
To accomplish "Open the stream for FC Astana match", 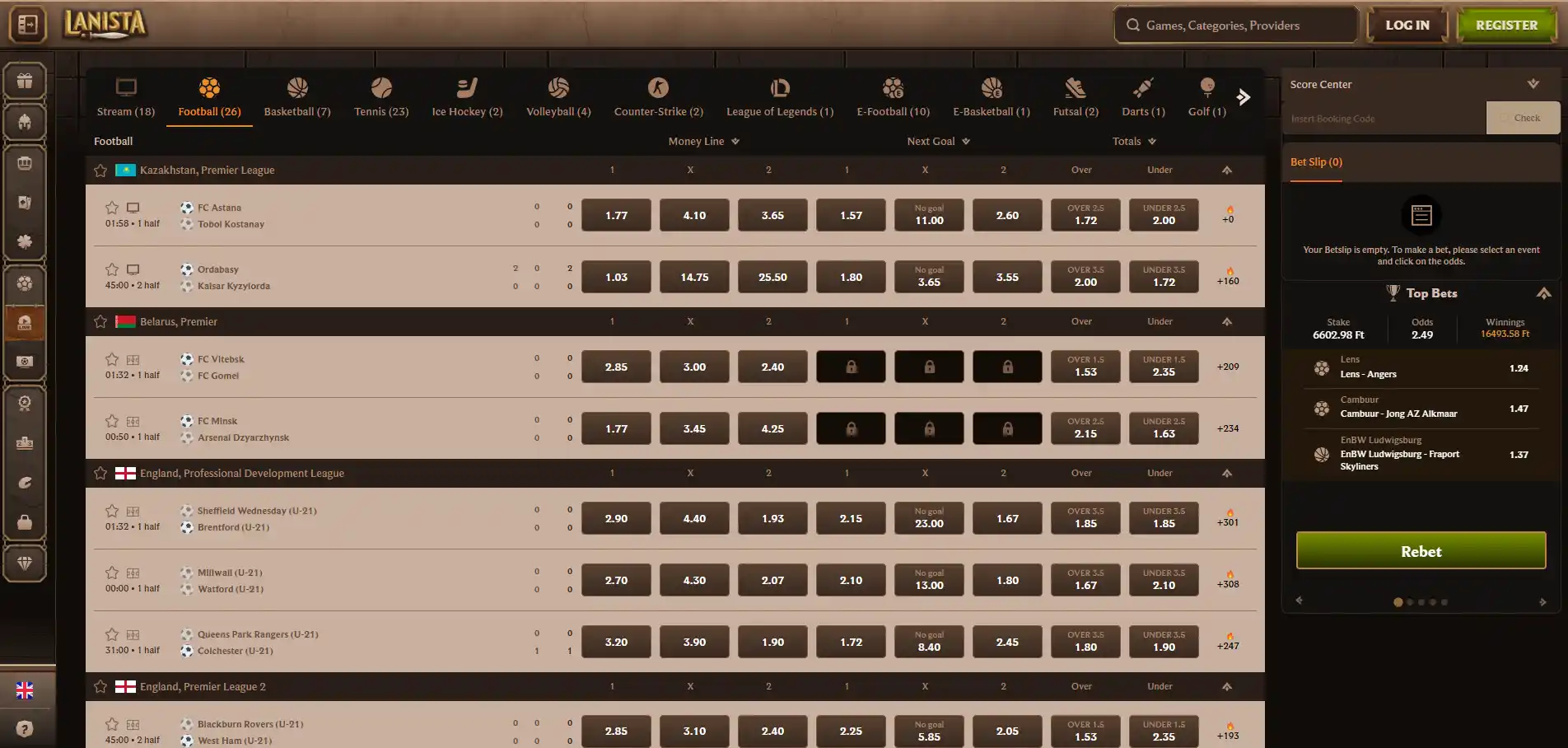I will 133,208.
